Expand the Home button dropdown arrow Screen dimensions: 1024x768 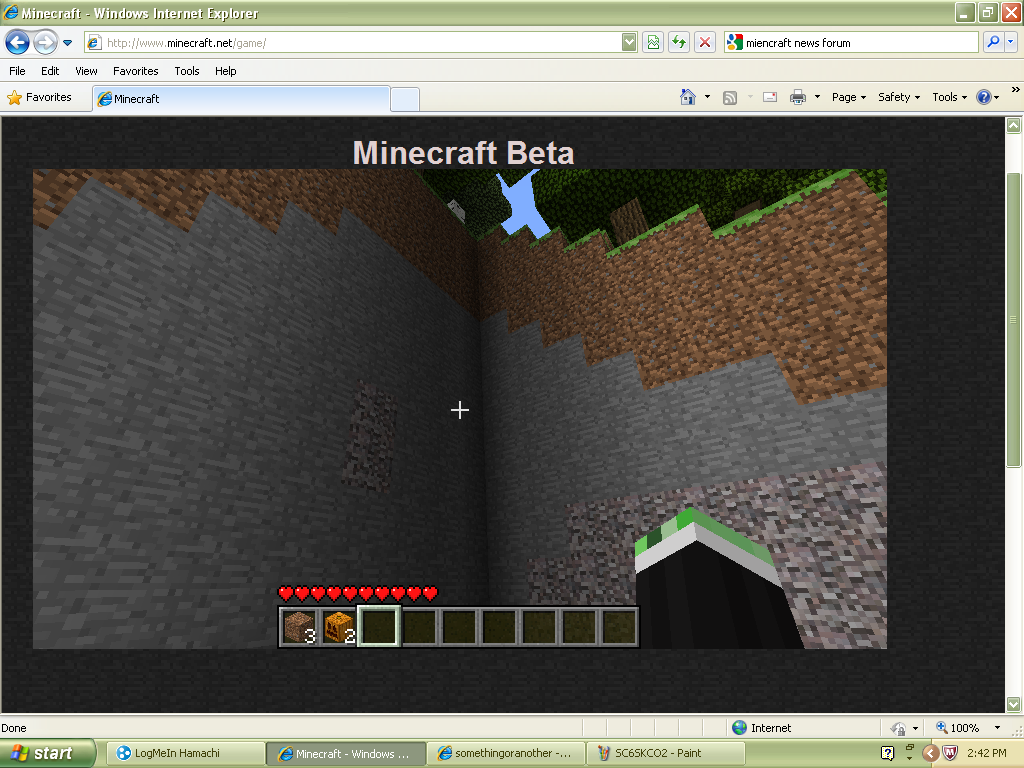pos(707,97)
